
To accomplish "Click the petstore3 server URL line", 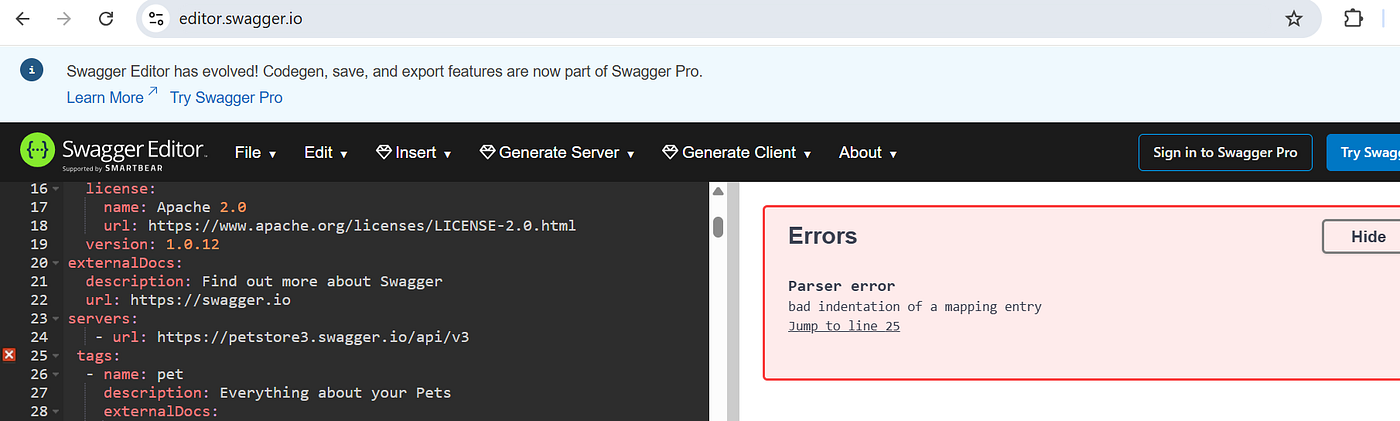I will click(283, 337).
